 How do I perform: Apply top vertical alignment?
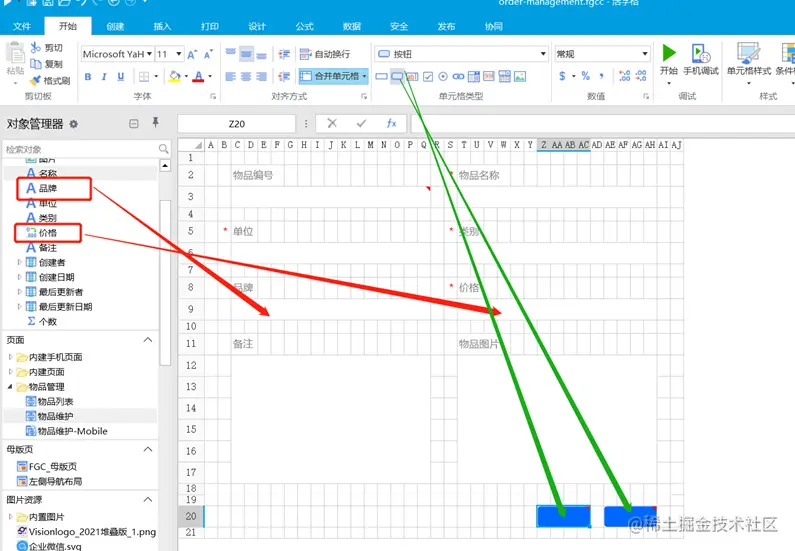(x=231, y=53)
